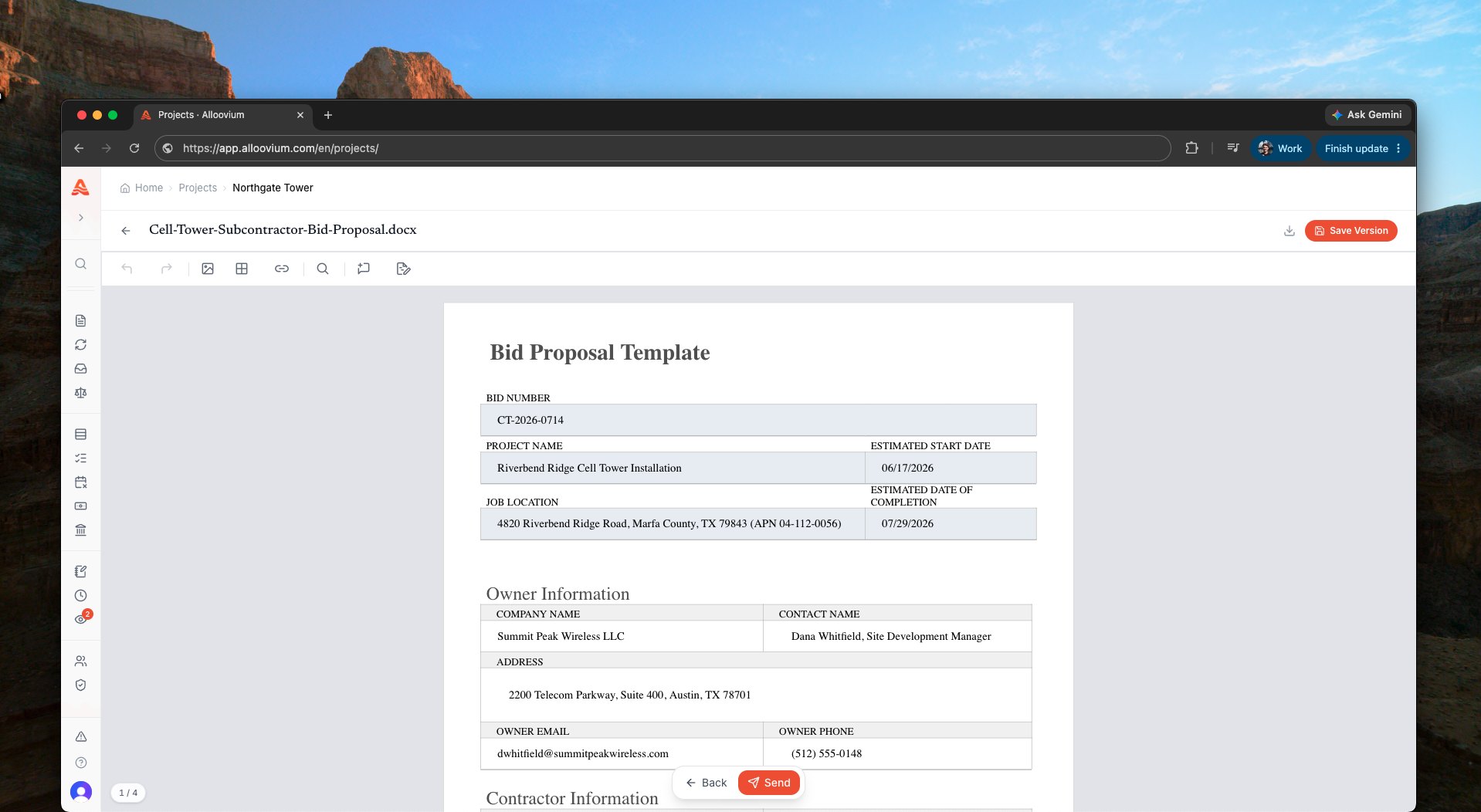Click the Save Version button

tap(1351, 231)
